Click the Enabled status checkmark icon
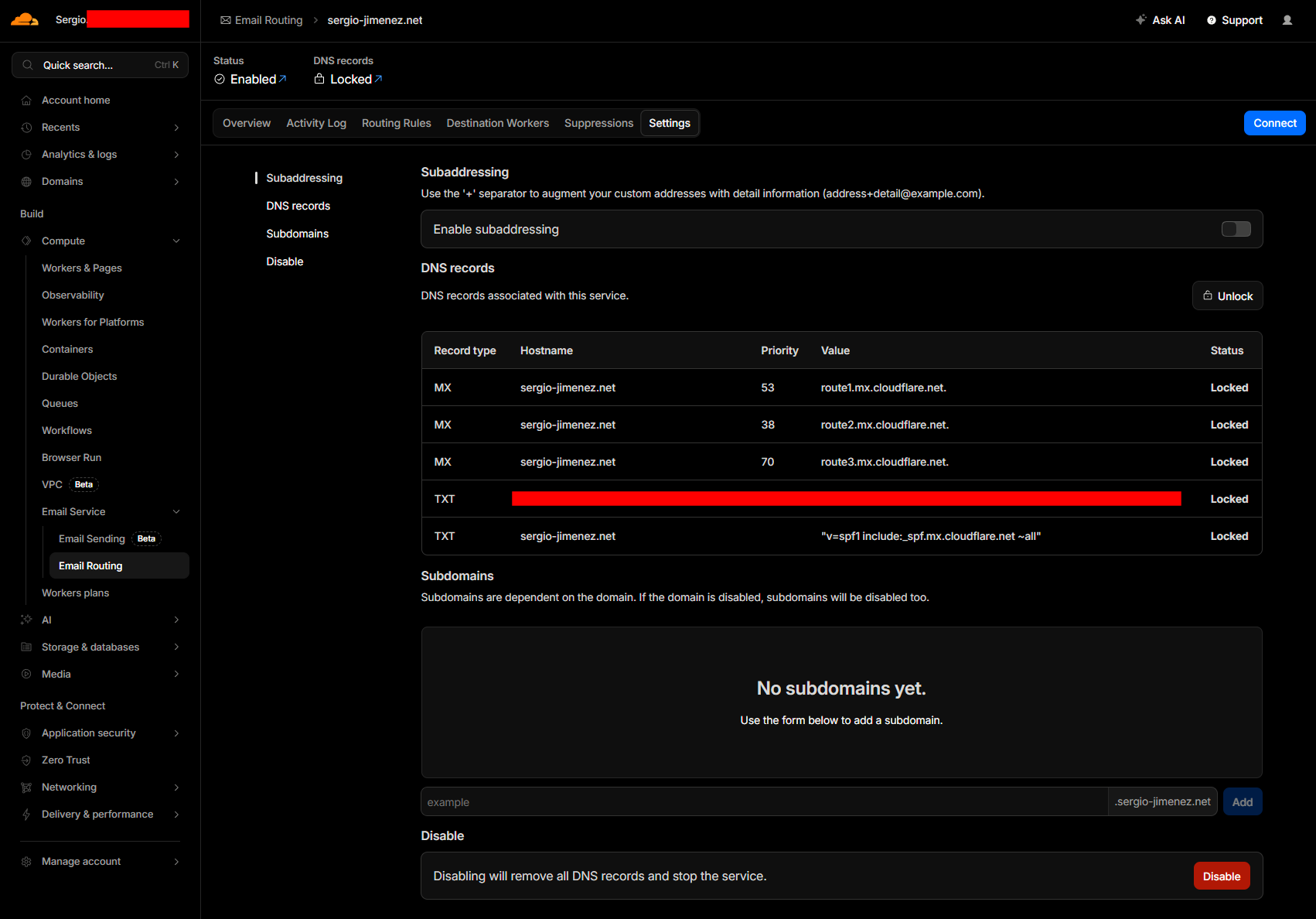 (220, 79)
